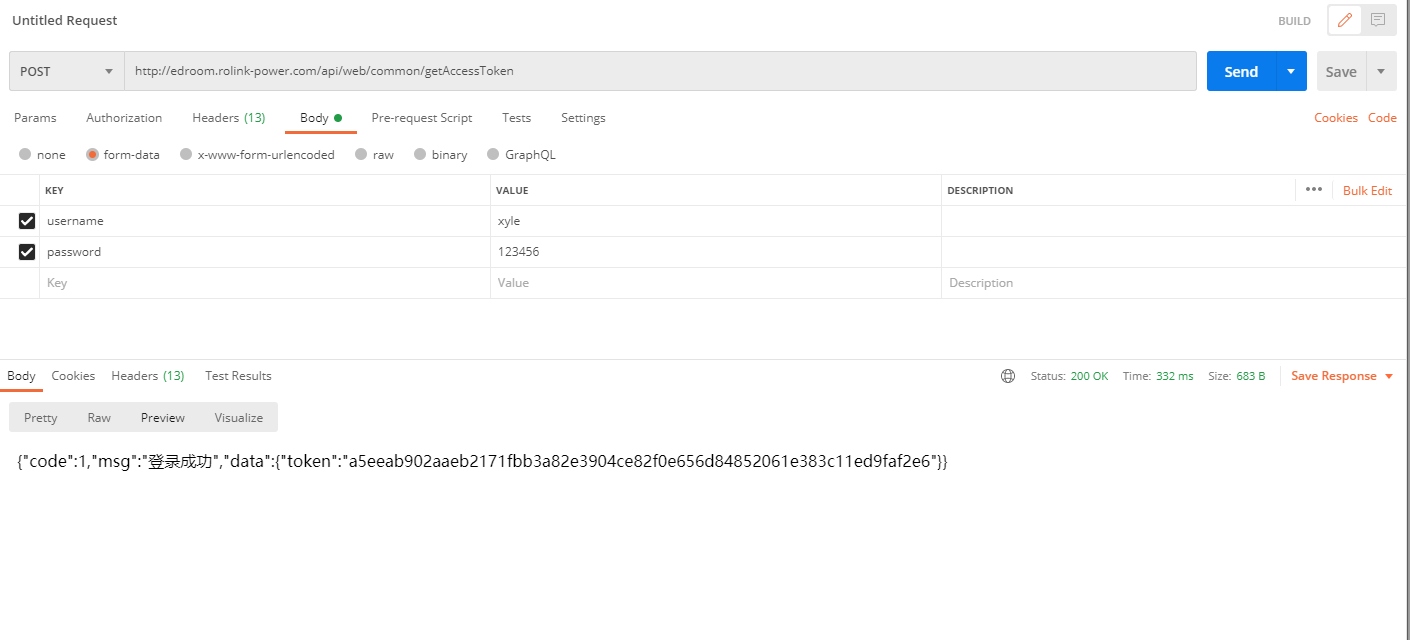
Task: Select x-www-form-urlencoded radio option
Action: click(186, 155)
